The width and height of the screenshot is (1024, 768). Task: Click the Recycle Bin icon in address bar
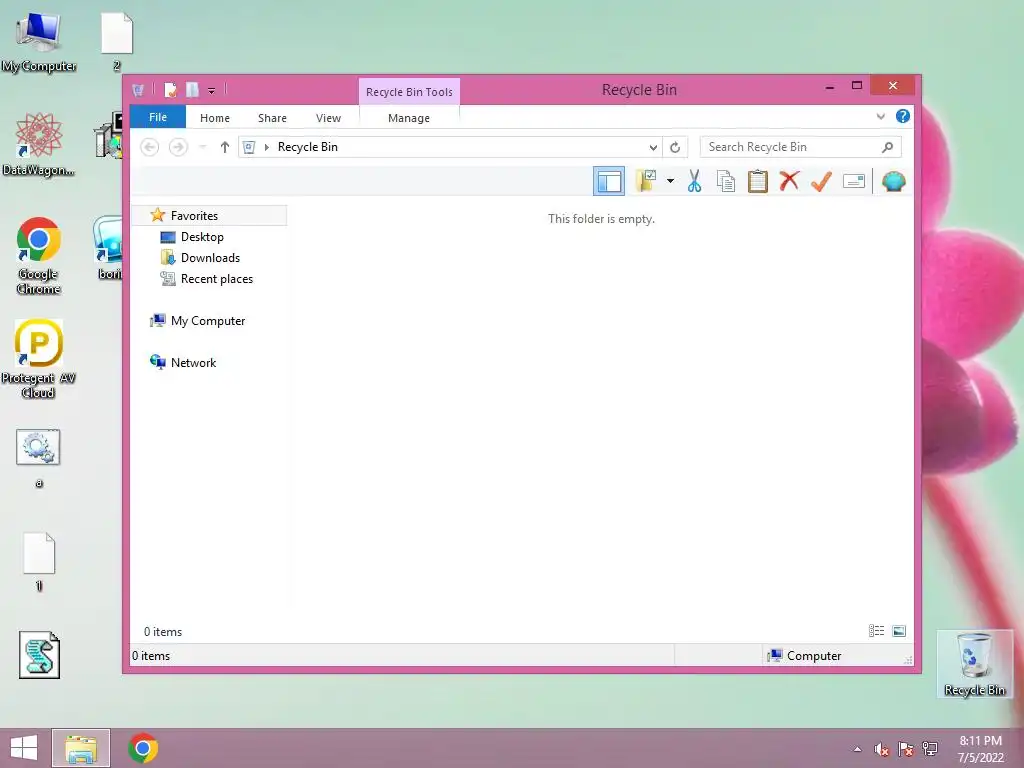(249, 147)
